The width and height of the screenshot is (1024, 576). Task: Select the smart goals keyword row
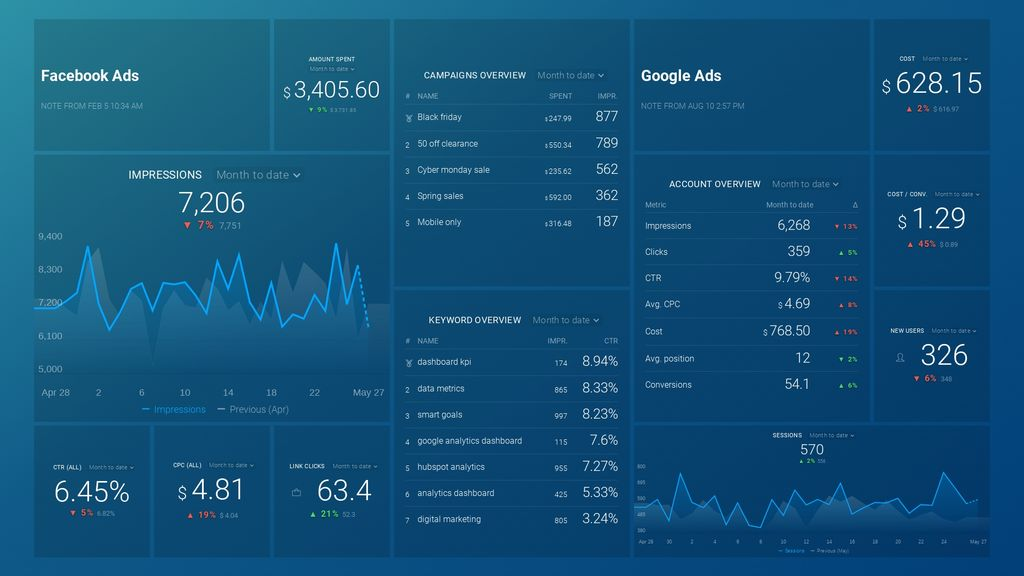[511, 415]
